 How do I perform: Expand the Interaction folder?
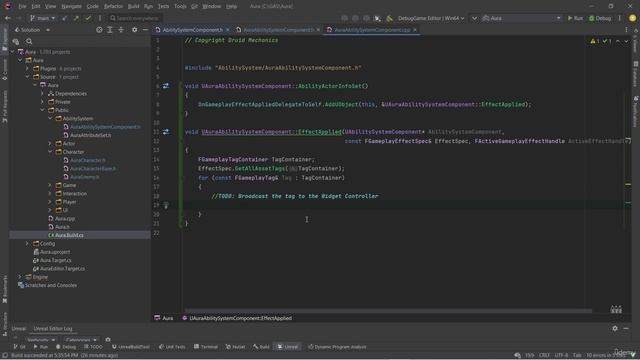coord(50,193)
